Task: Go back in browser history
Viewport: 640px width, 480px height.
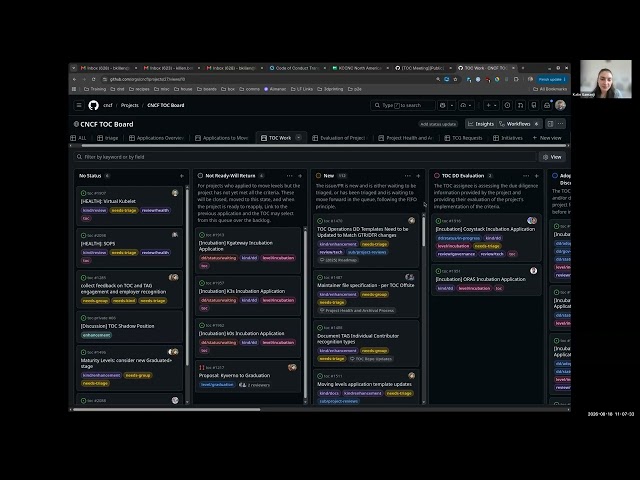Action: (x=75, y=79)
